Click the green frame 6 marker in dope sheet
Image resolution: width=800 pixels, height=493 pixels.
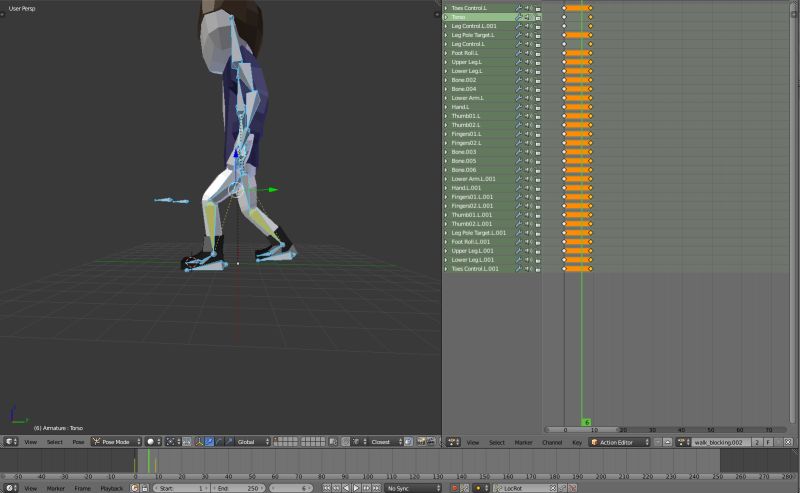pos(587,422)
